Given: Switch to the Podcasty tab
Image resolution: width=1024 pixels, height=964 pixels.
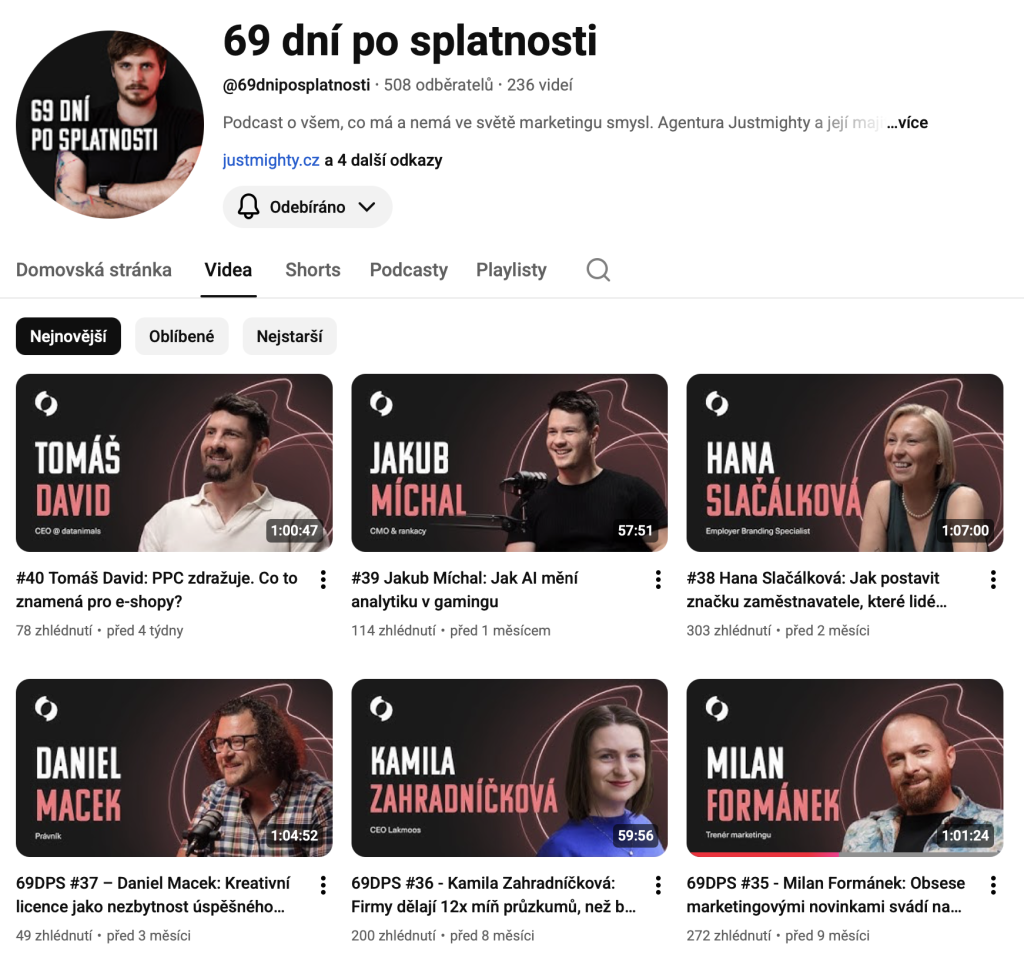Looking at the screenshot, I should click(x=409, y=270).
